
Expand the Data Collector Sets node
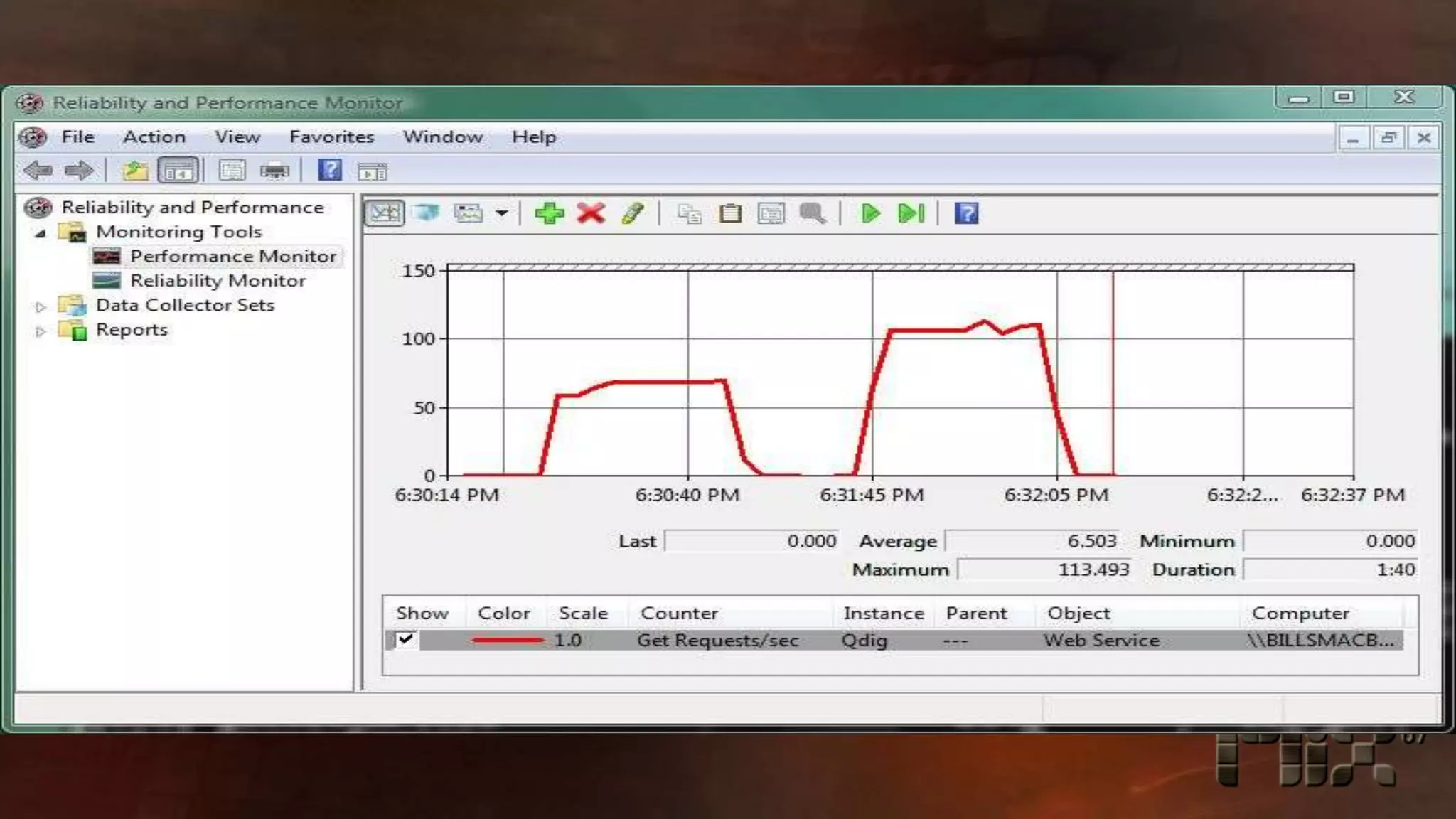[x=41, y=306]
